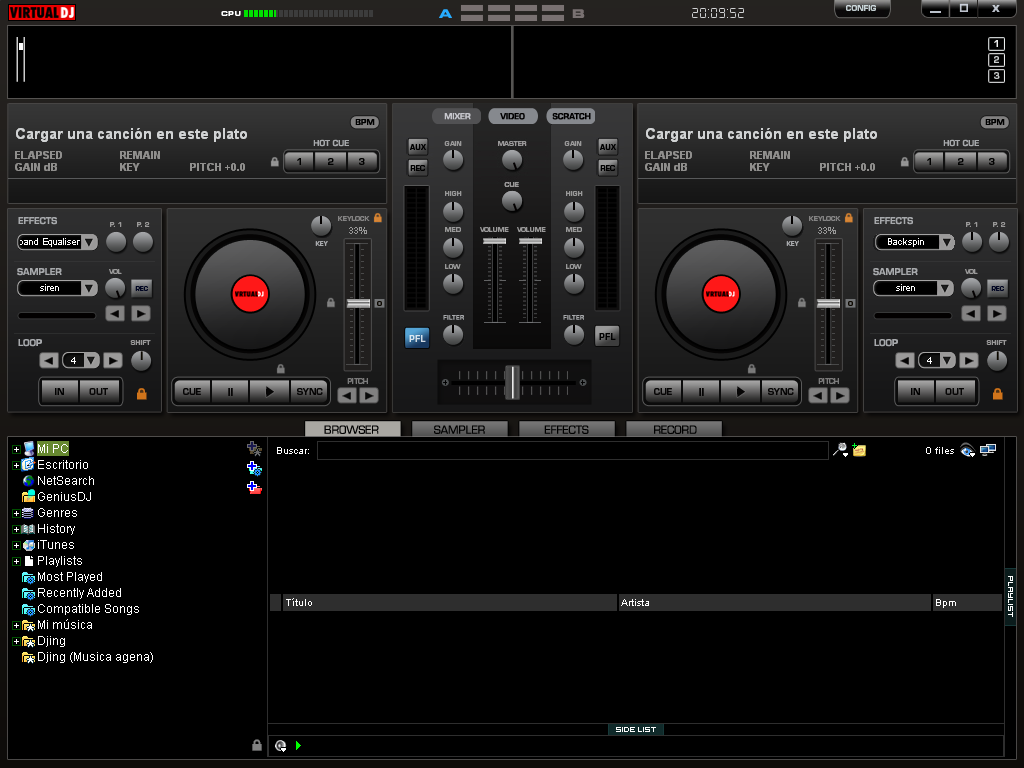Open the left loop length dropdown
This screenshot has height=768, width=1024.
(x=91, y=360)
